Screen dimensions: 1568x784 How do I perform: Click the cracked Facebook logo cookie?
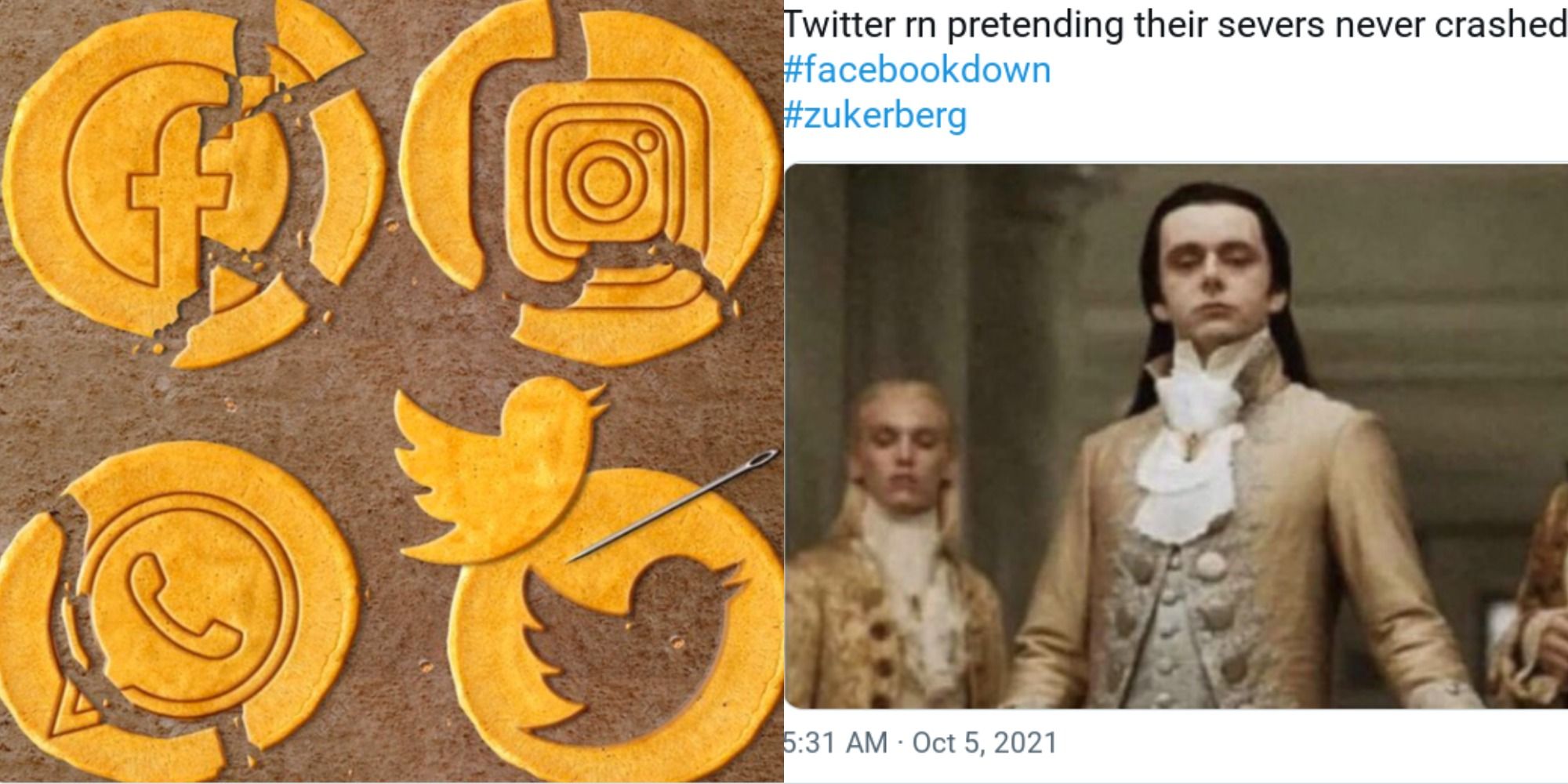[192, 184]
